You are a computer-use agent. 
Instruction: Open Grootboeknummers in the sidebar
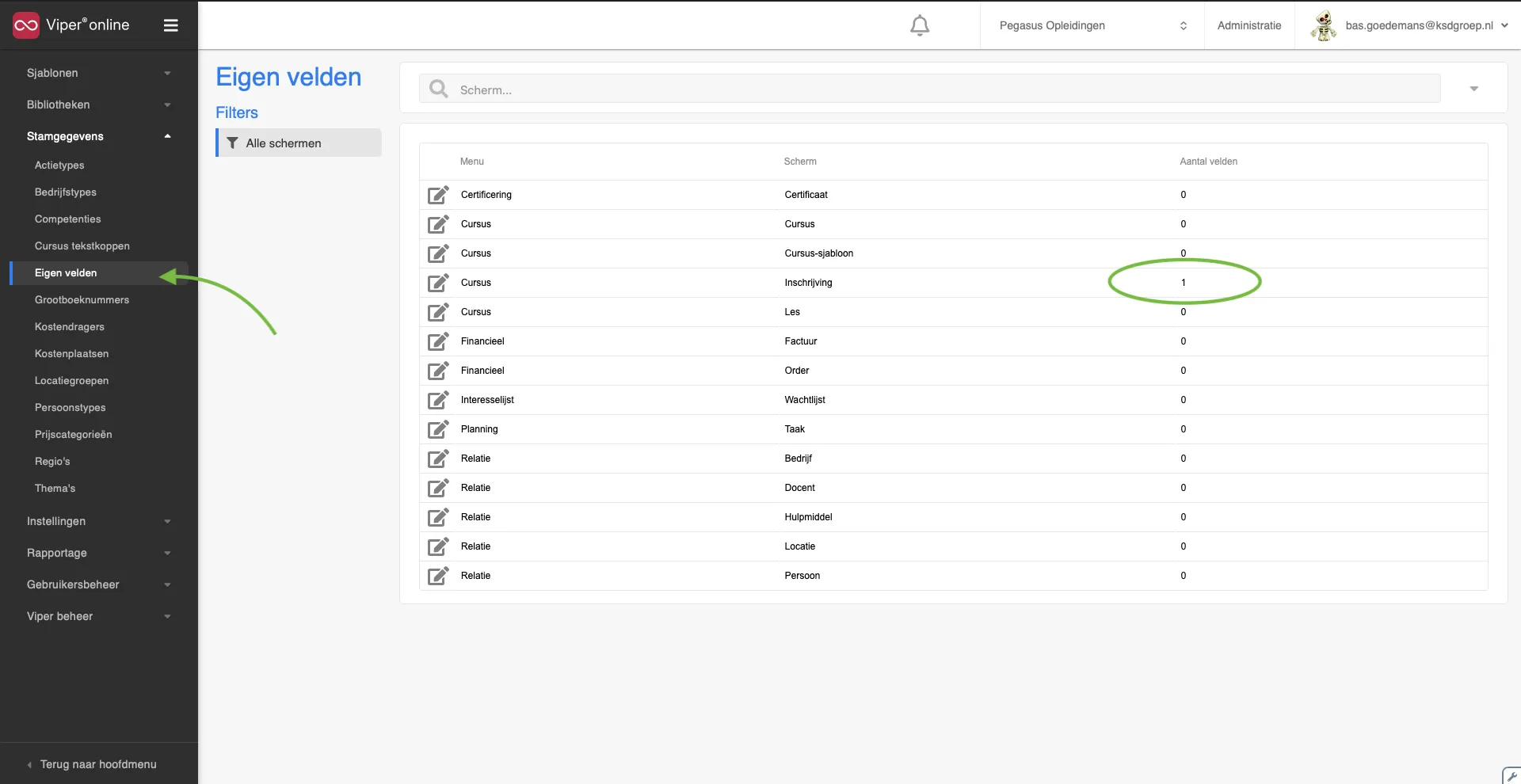point(82,300)
